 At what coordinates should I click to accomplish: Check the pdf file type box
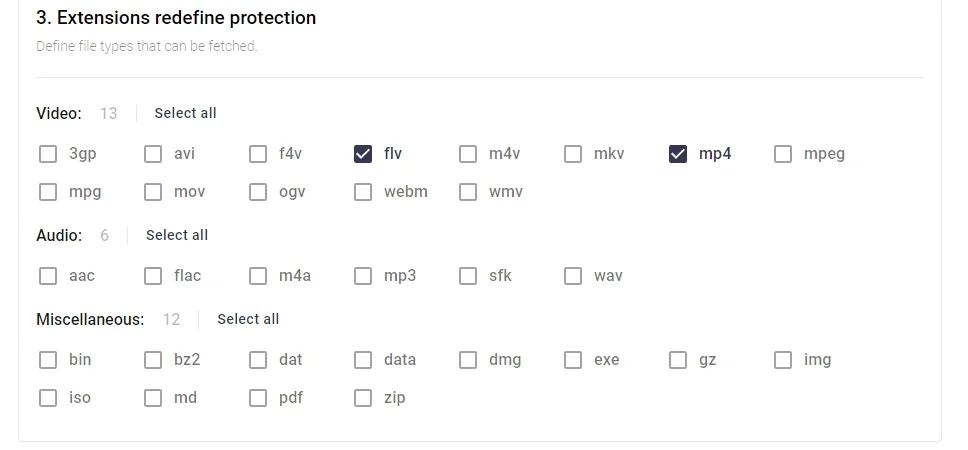pos(258,398)
